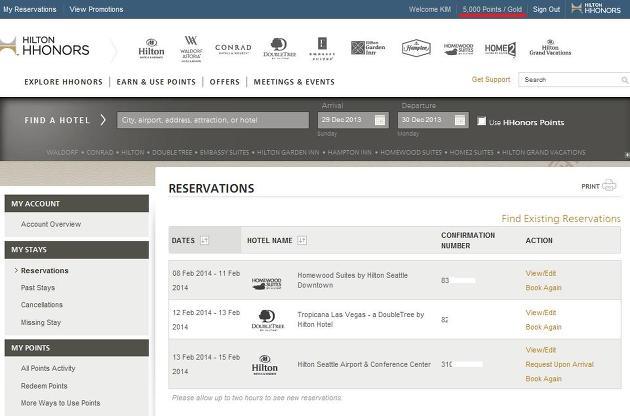Open Past Stays in sidebar
Viewport: 630px width, 416px height.
38,288
